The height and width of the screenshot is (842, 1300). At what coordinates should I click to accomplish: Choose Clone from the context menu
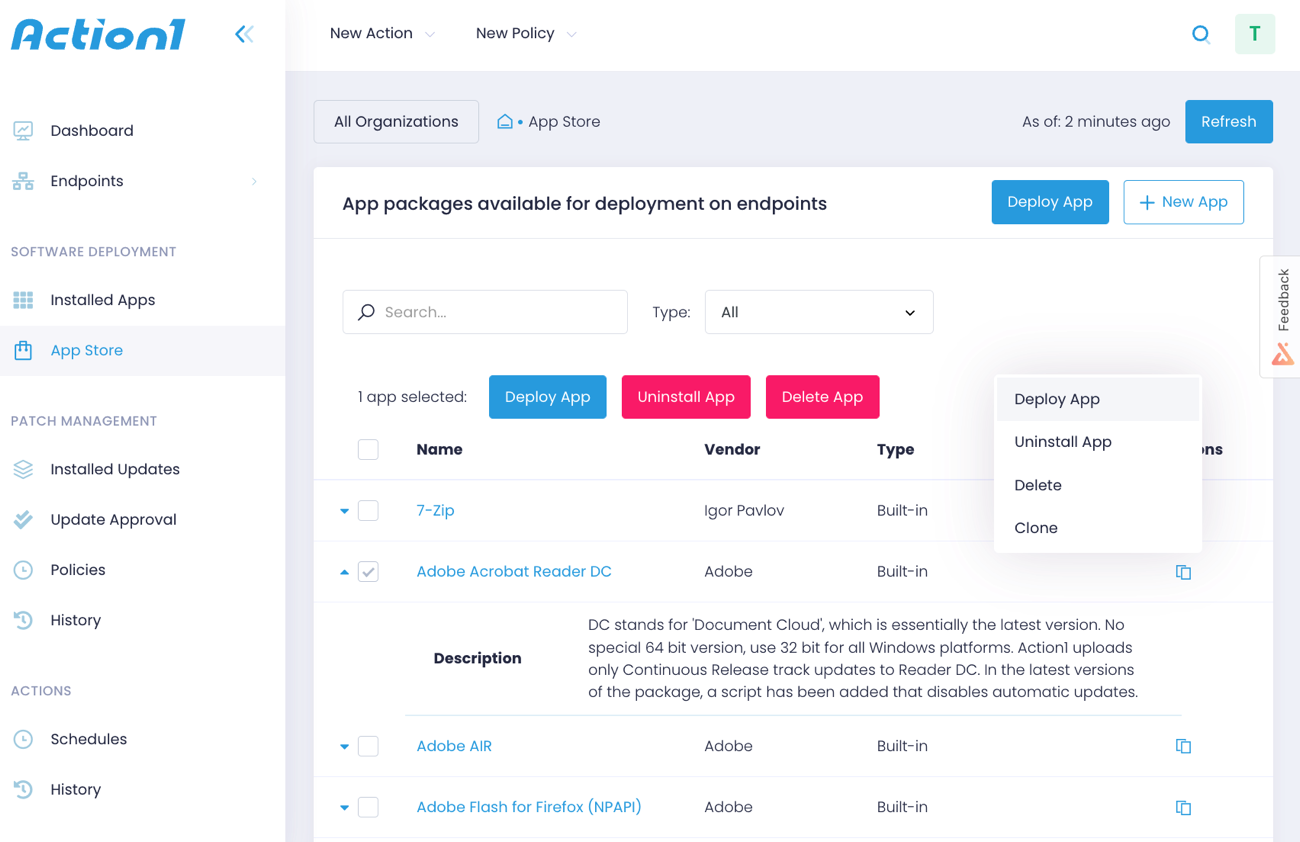[1036, 527]
